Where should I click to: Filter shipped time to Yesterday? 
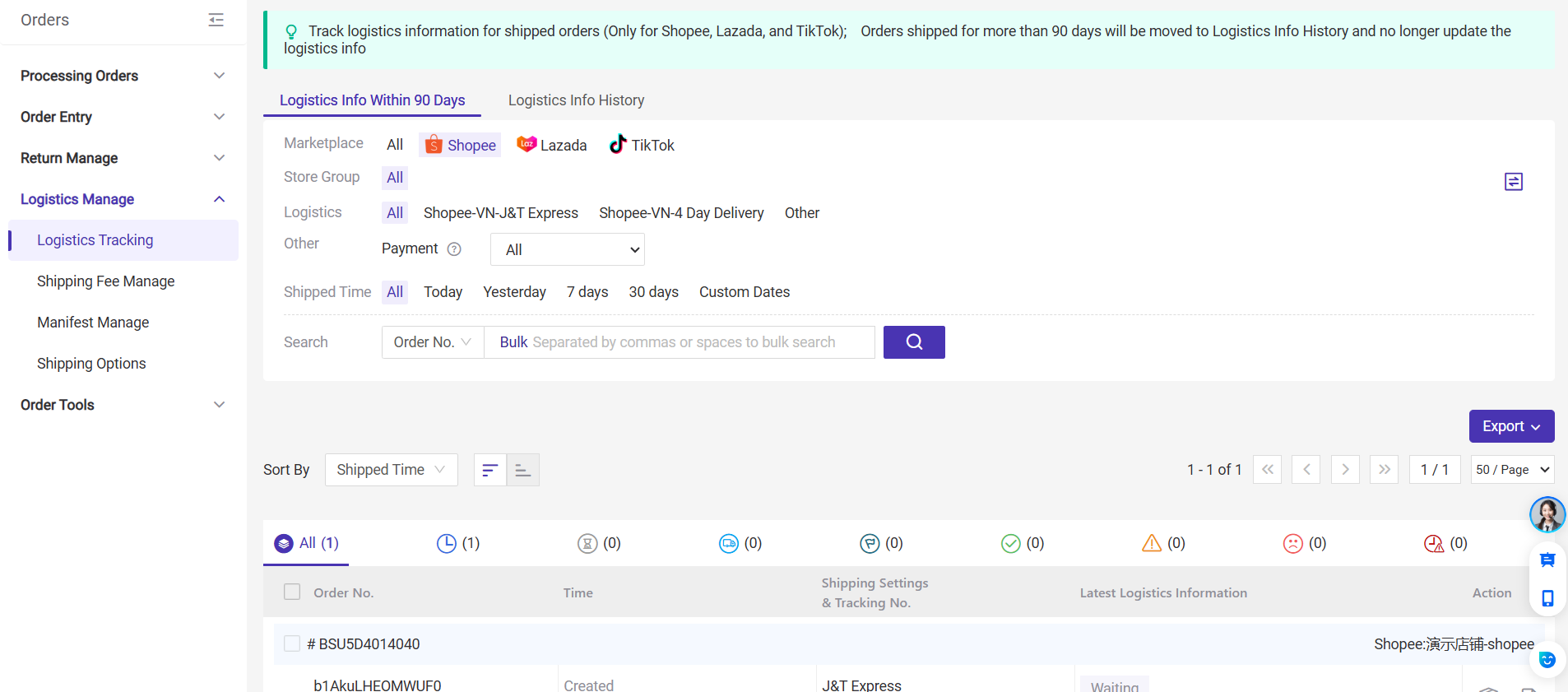515,292
